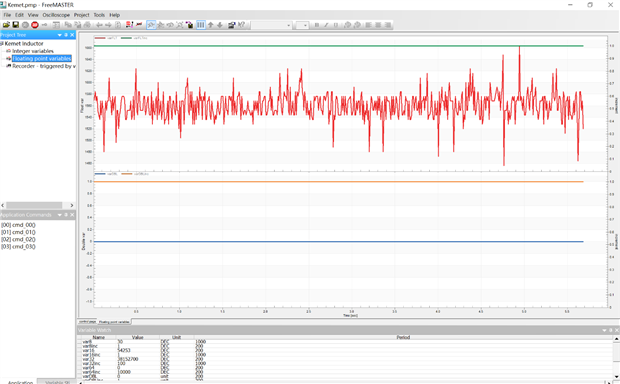
Task: Switch to the Floating point variables bottom tab
Action: coord(114,322)
